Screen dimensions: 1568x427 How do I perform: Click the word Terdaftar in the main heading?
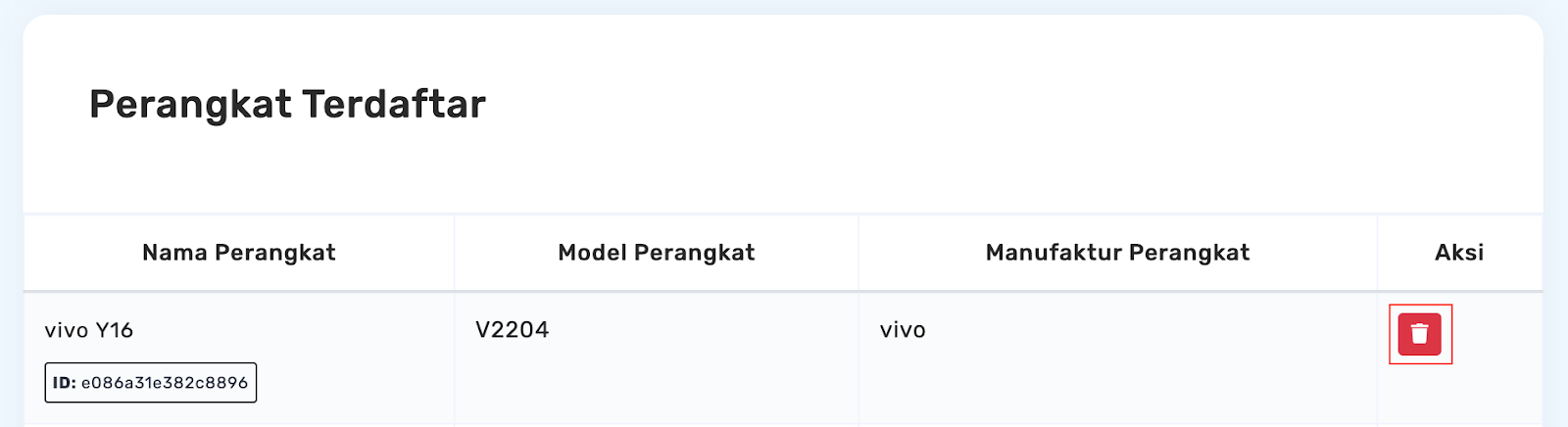click(x=394, y=104)
